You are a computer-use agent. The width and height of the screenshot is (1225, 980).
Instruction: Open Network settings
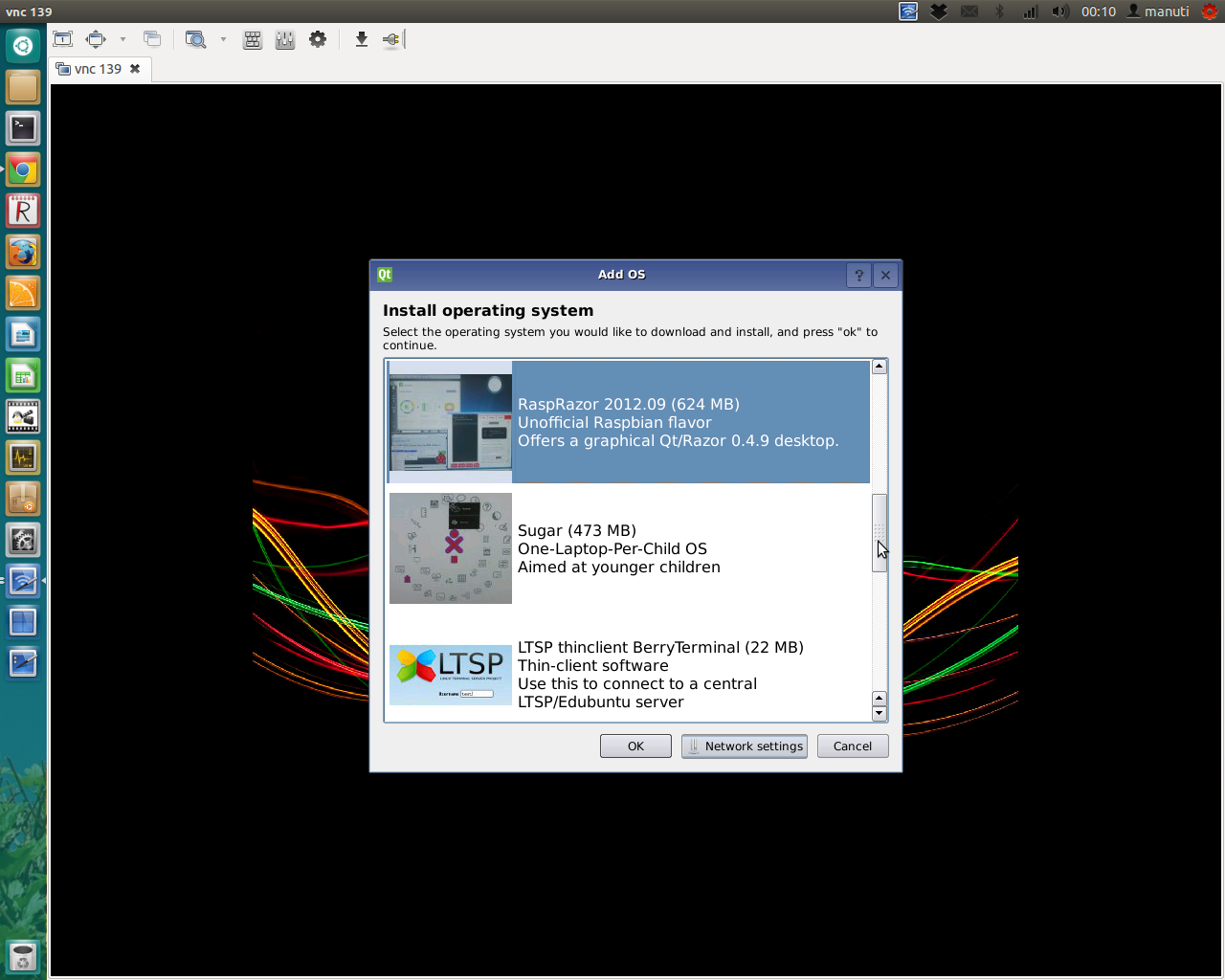(x=745, y=746)
